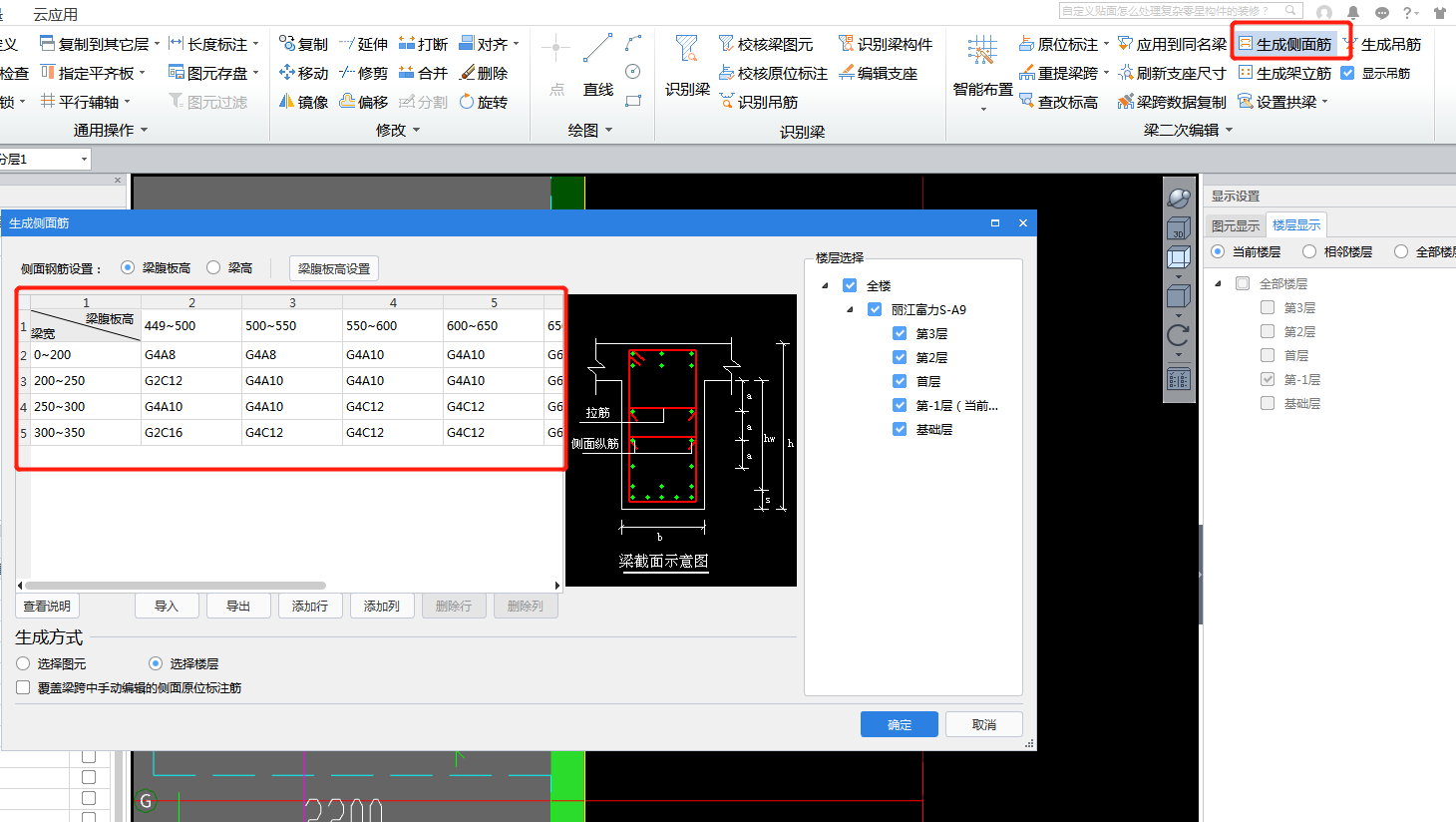Screen dimensions: 1456x822
Task: Click the 偏移 offset tool
Action: click(364, 102)
